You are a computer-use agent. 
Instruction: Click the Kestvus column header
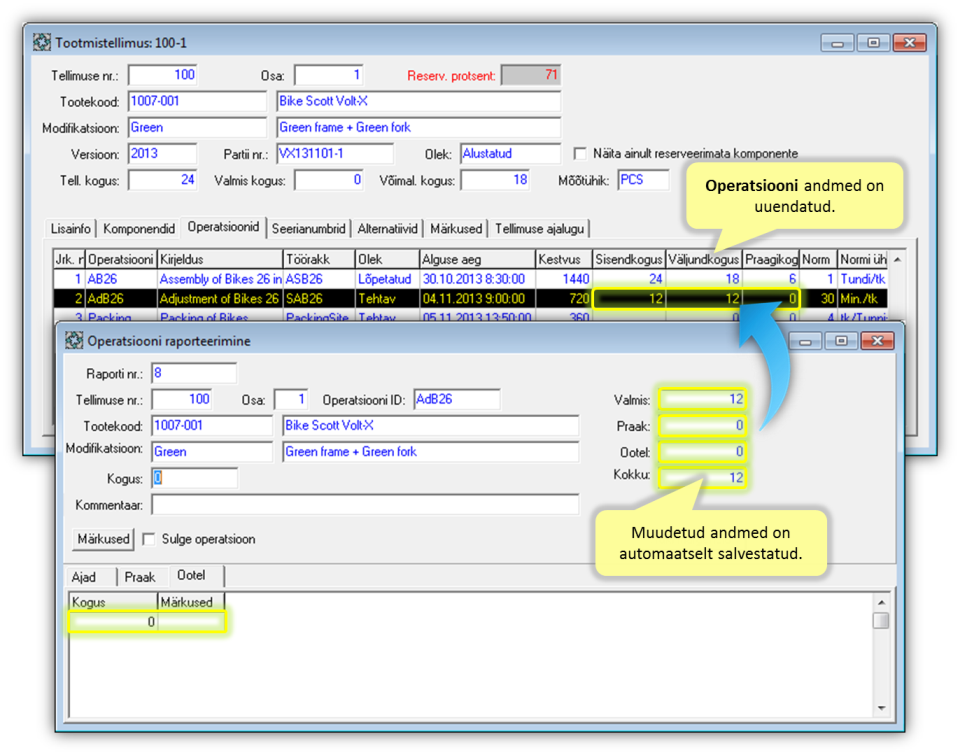point(564,260)
